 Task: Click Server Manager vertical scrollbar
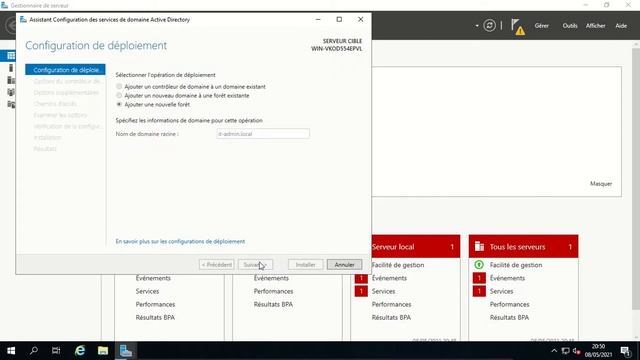[x=636, y=178]
